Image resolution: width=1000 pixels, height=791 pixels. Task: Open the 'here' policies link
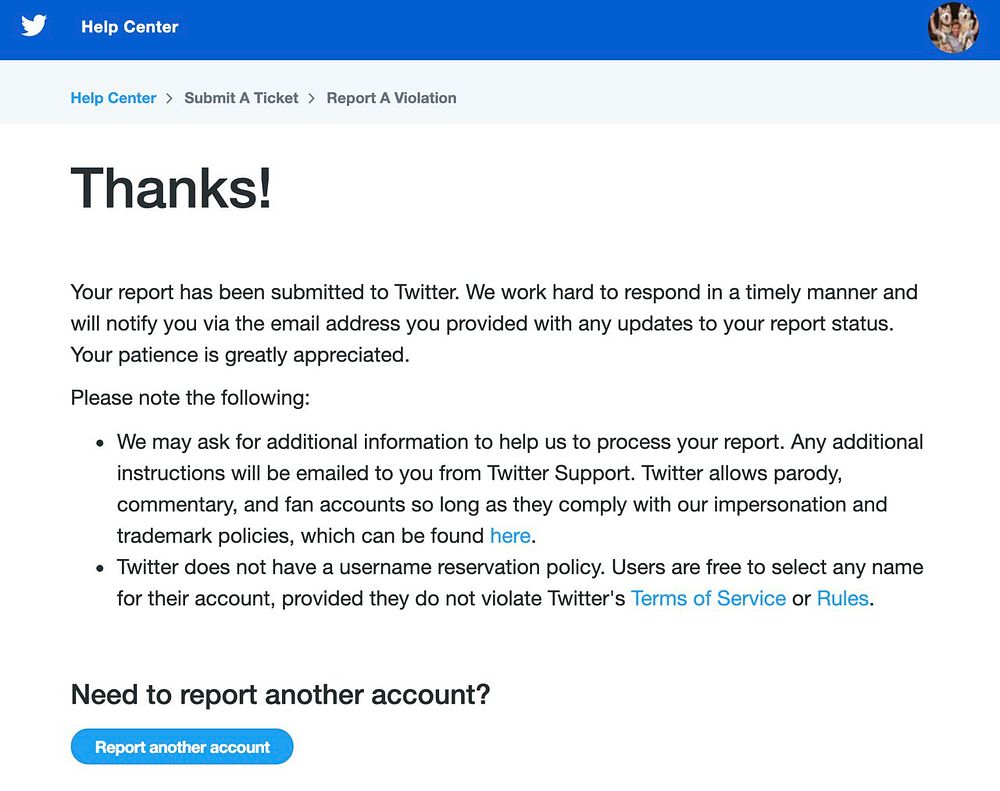point(510,536)
